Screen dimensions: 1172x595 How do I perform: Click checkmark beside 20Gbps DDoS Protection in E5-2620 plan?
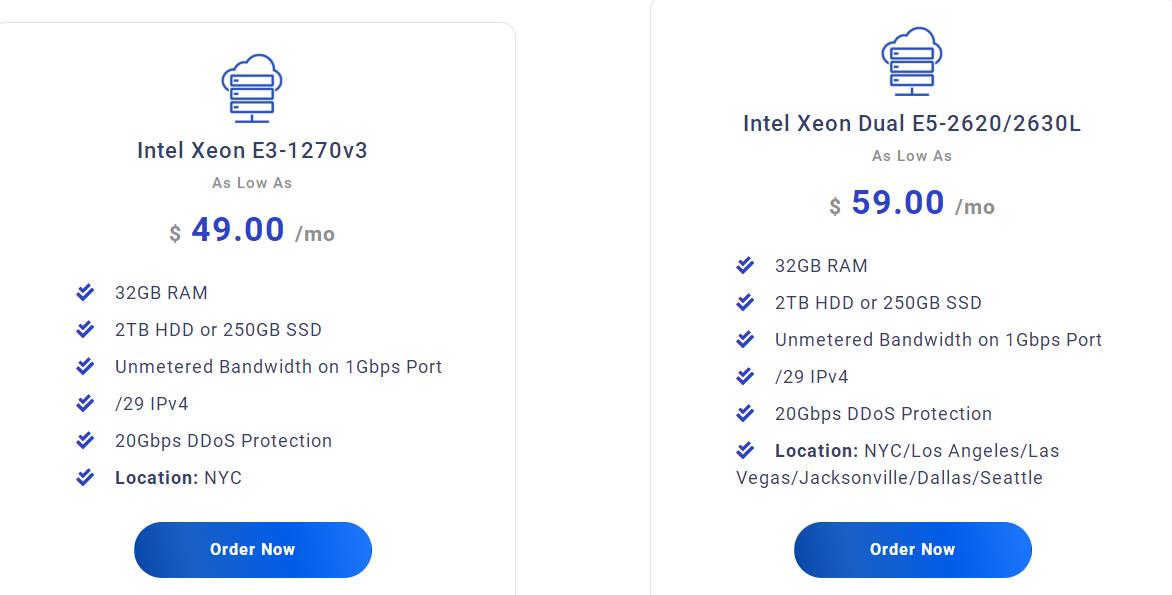point(745,413)
